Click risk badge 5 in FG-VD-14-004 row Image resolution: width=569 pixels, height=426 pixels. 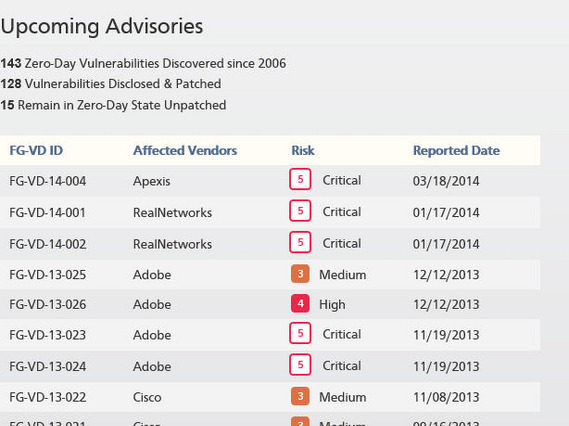coord(300,179)
